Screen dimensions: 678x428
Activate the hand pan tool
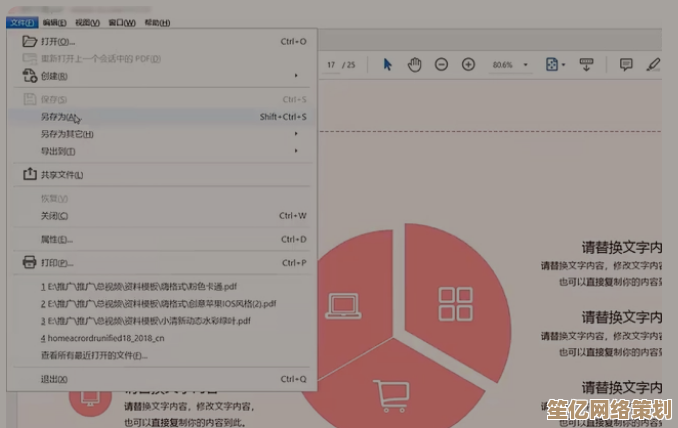tap(415, 65)
